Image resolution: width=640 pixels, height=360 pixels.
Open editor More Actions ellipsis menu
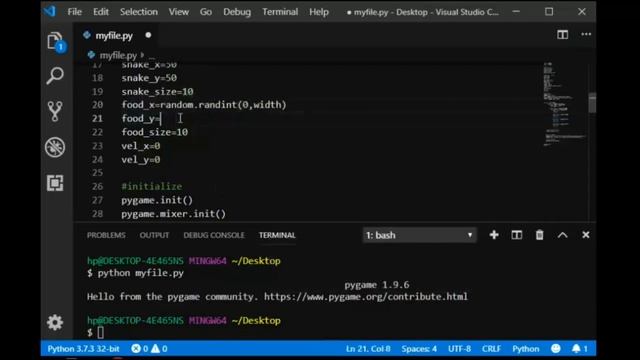point(586,35)
